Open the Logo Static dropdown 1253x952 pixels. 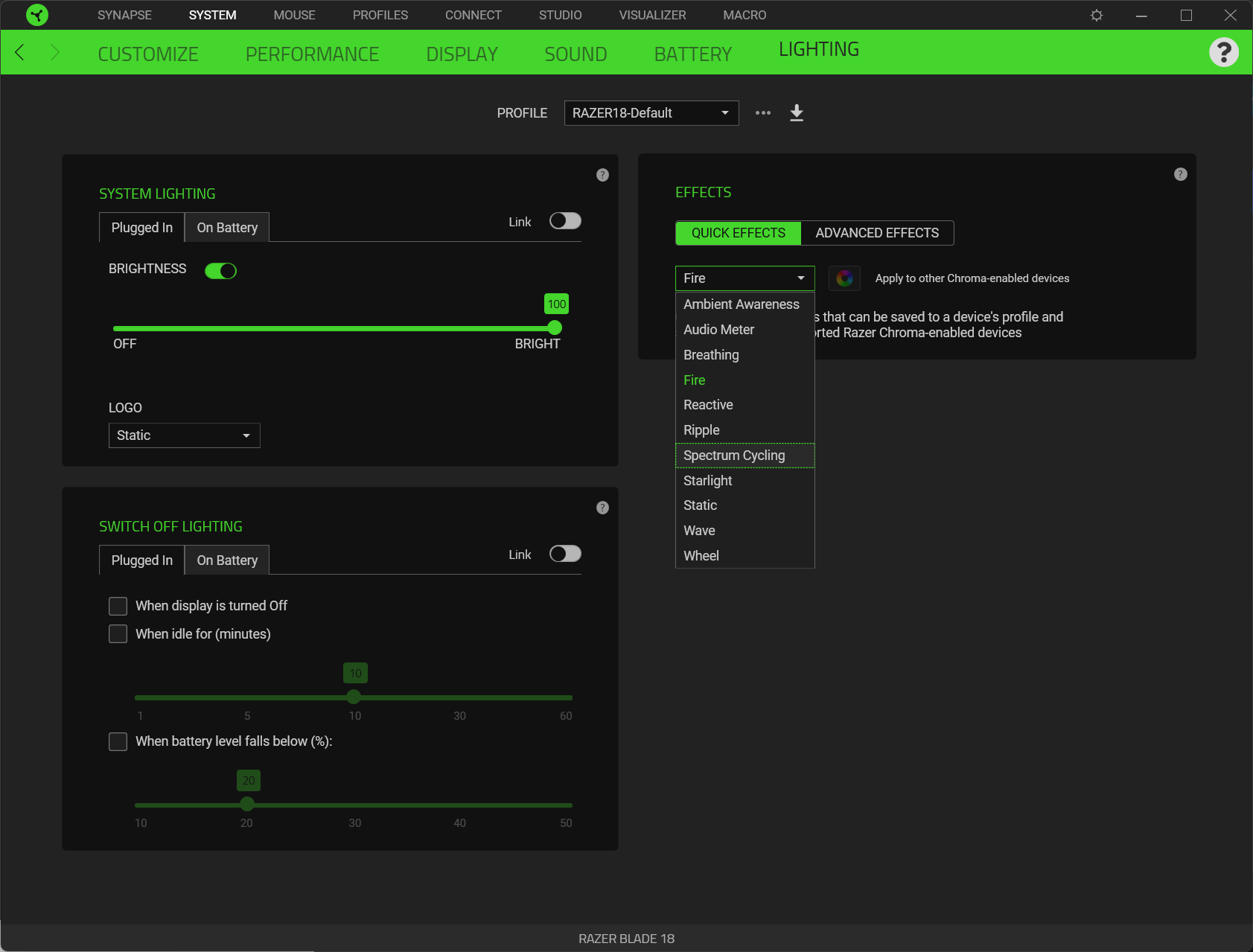pyautogui.click(x=185, y=435)
